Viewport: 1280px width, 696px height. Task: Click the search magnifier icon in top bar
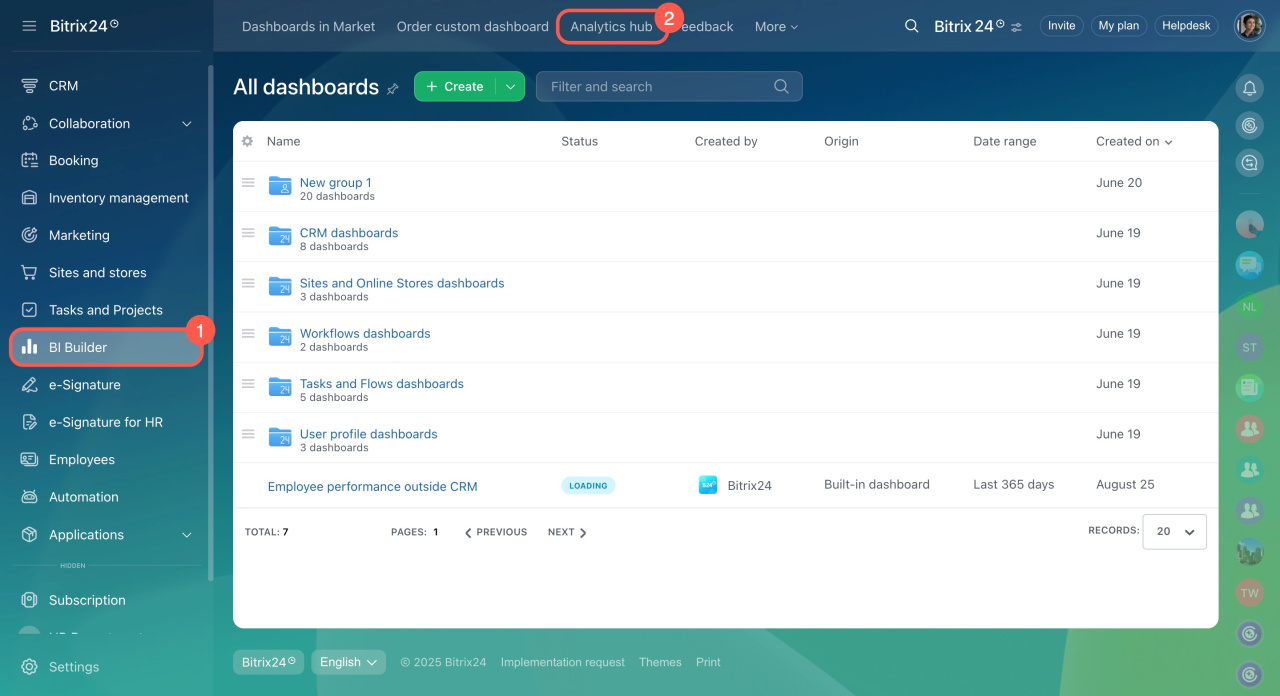point(911,26)
